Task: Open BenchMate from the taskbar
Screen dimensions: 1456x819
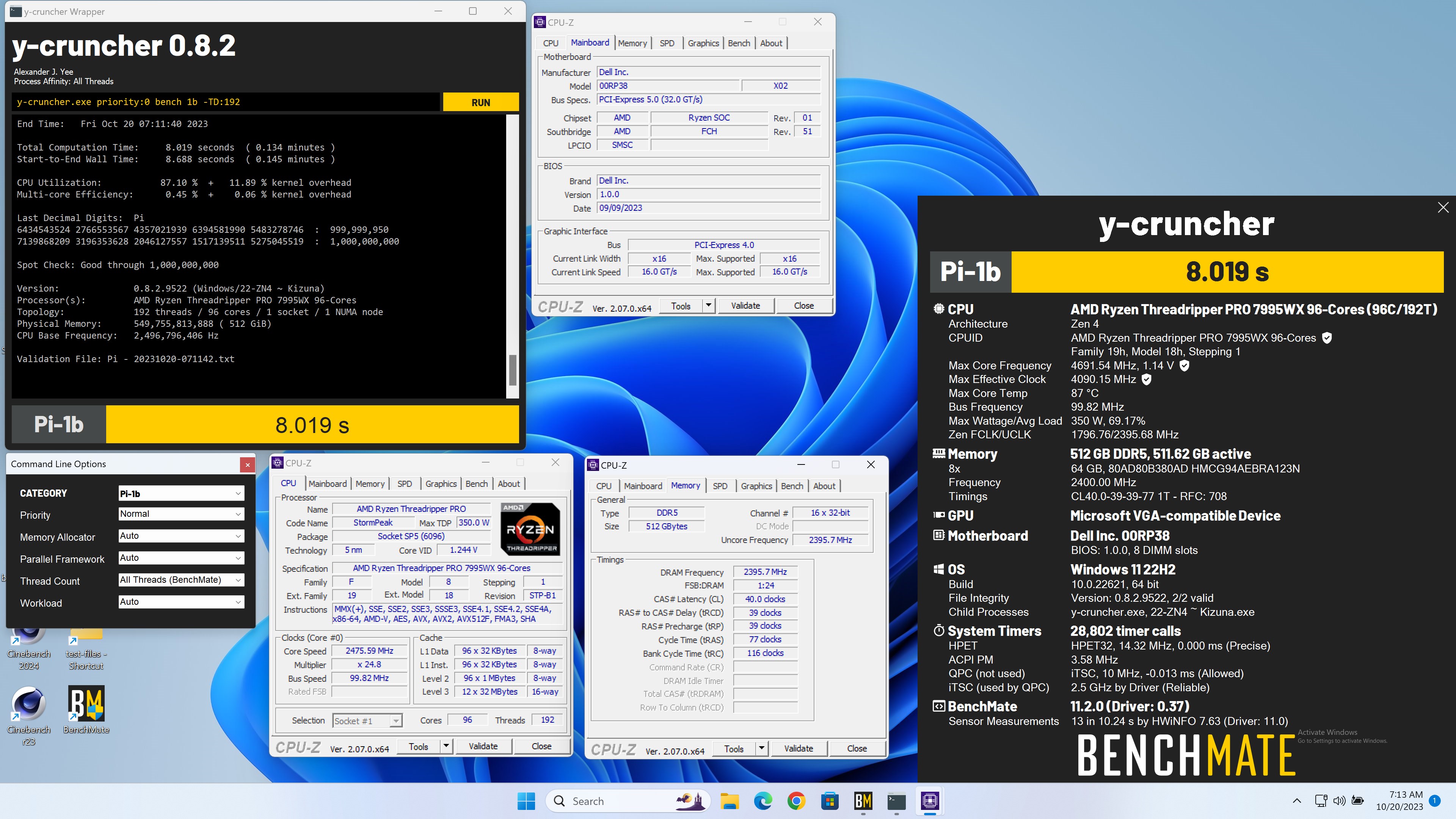Action: click(x=863, y=801)
